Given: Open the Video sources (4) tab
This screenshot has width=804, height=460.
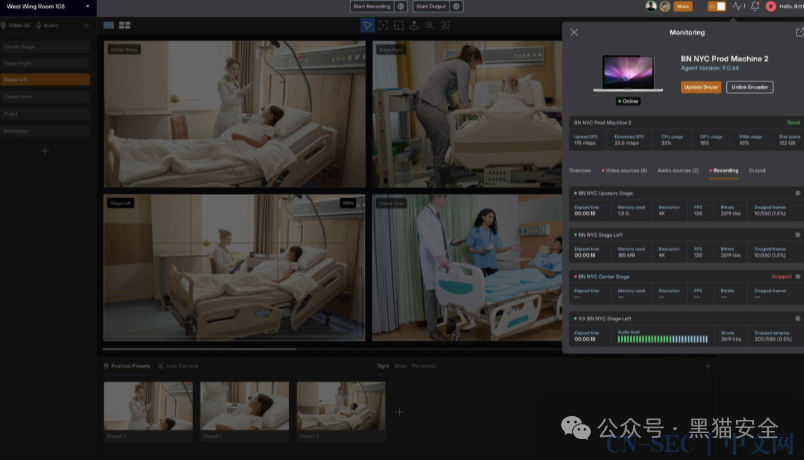Looking at the screenshot, I should click(x=624, y=170).
